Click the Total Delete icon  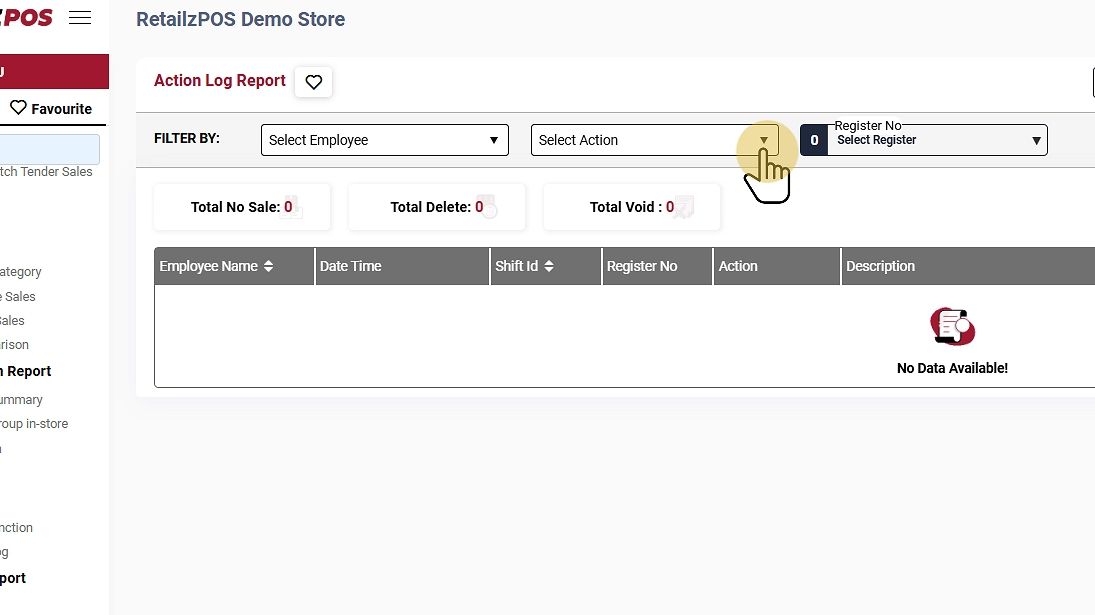point(487,207)
